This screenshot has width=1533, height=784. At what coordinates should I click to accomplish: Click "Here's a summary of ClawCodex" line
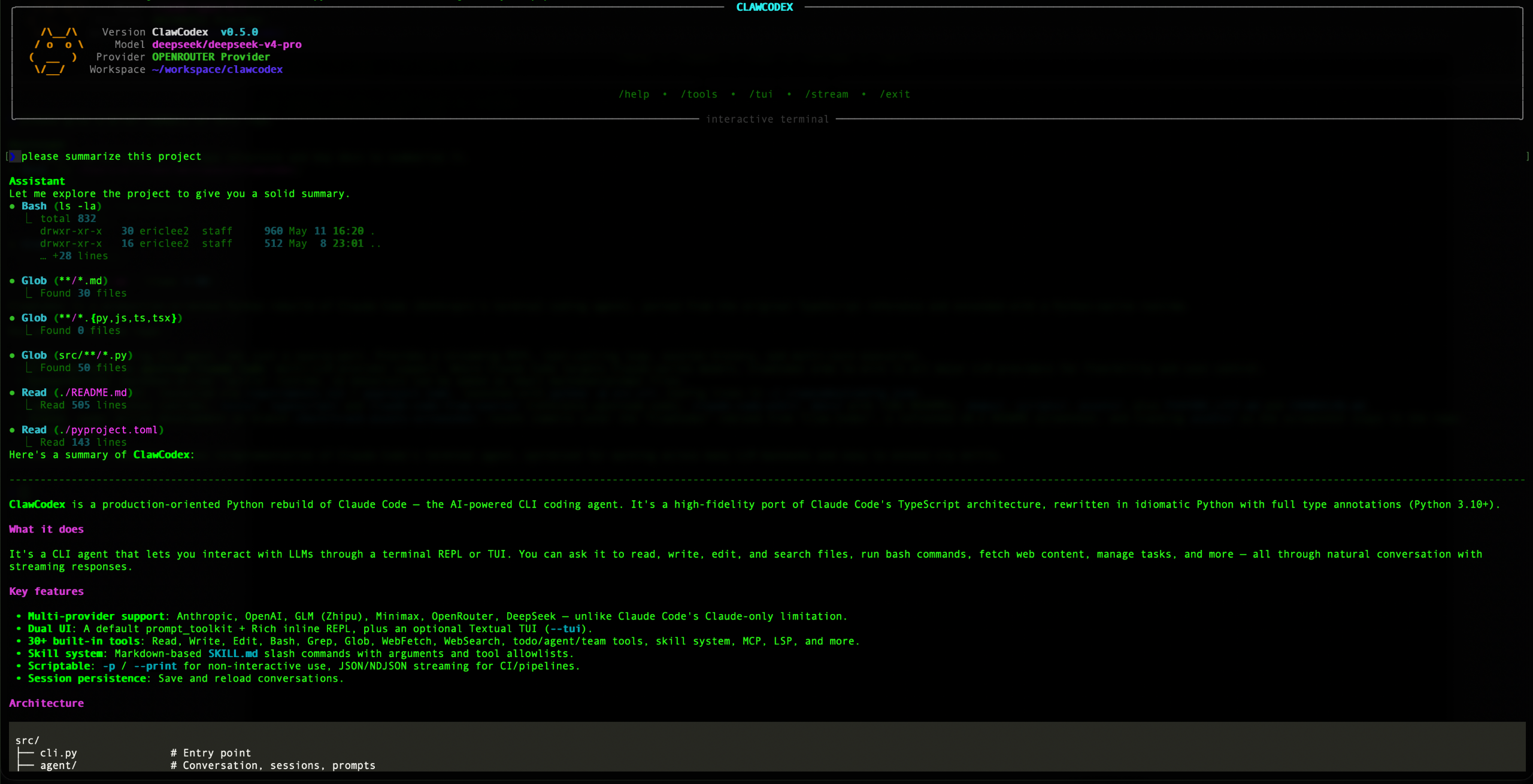point(102,455)
